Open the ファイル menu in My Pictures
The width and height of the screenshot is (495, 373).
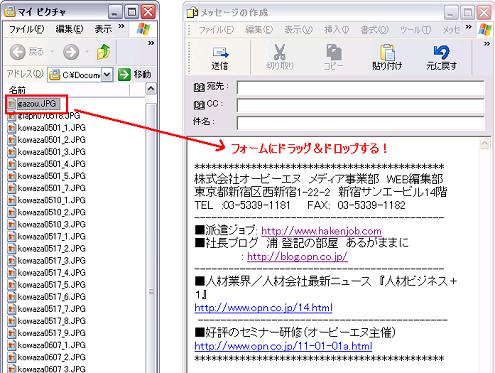26,29
